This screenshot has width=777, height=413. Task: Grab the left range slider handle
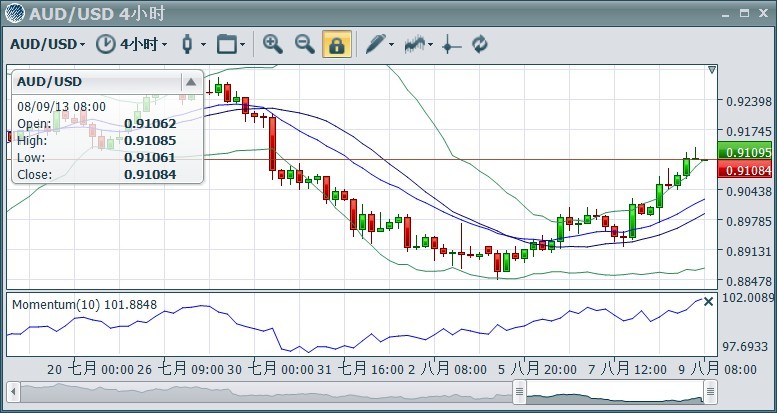click(x=519, y=392)
